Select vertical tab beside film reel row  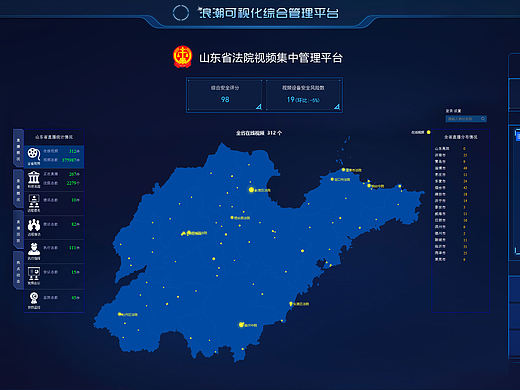click(18, 148)
